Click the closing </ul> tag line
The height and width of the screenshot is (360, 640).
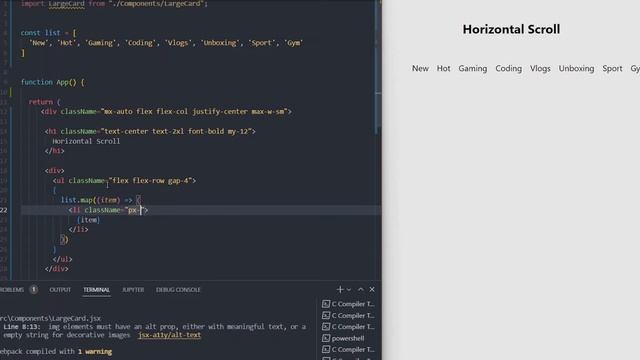[x=62, y=259]
